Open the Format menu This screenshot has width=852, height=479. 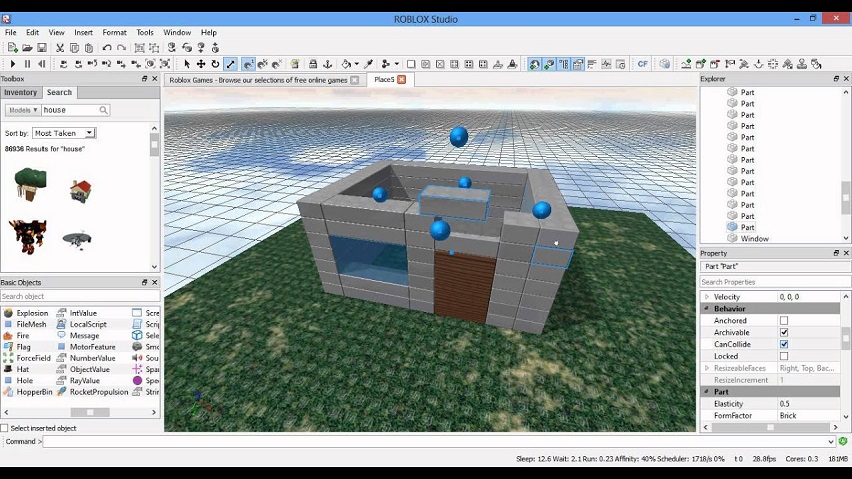pyautogui.click(x=115, y=33)
